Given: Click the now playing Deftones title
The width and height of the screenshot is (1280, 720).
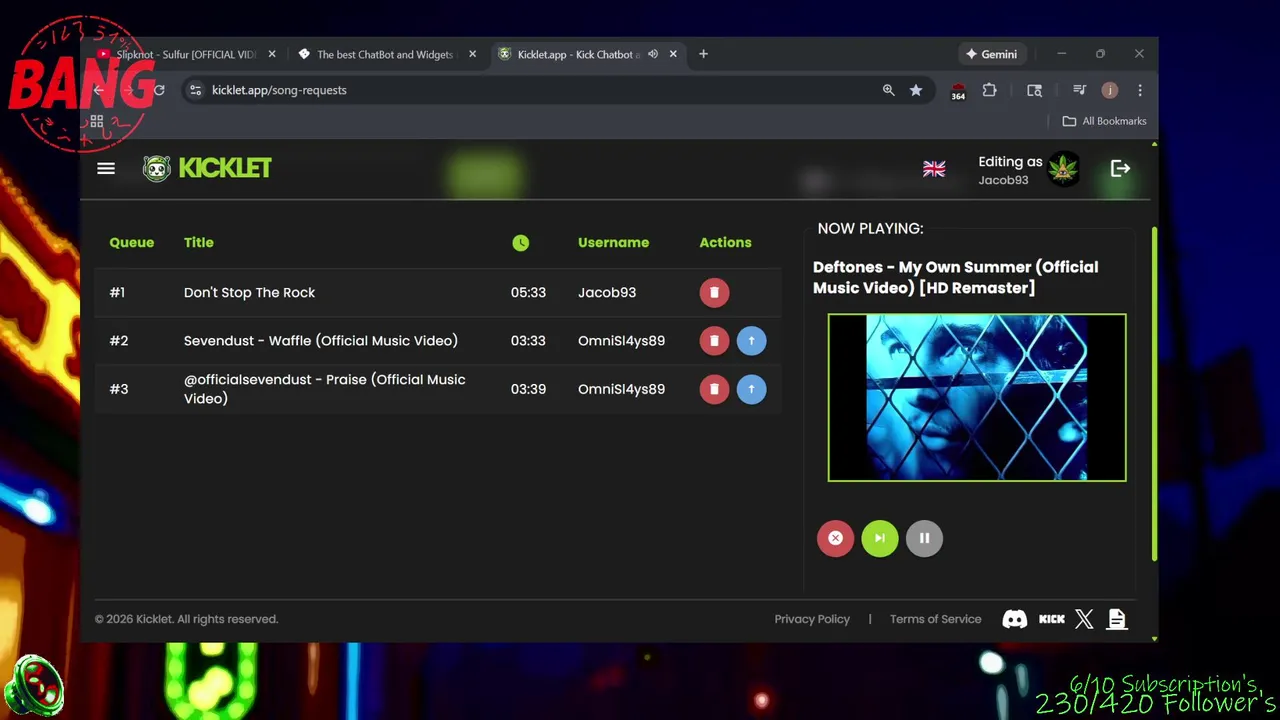Looking at the screenshot, I should click(x=956, y=278).
